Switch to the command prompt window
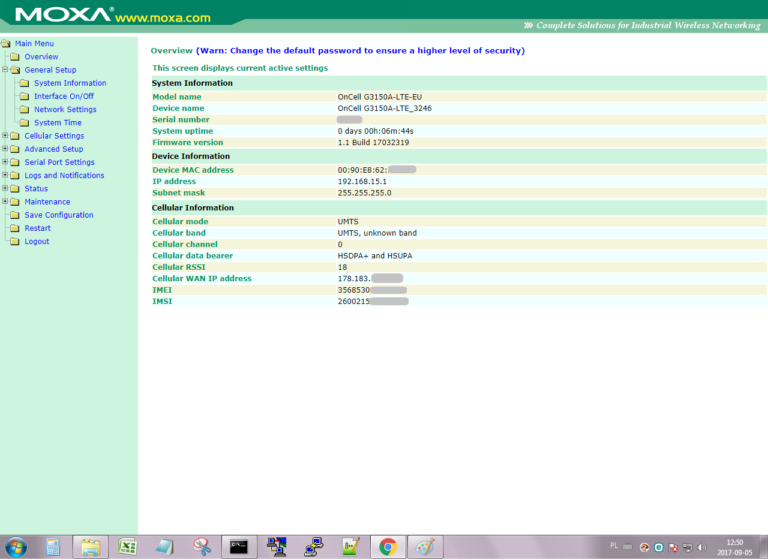The height and width of the screenshot is (560, 768). pyautogui.click(x=239, y=547)
